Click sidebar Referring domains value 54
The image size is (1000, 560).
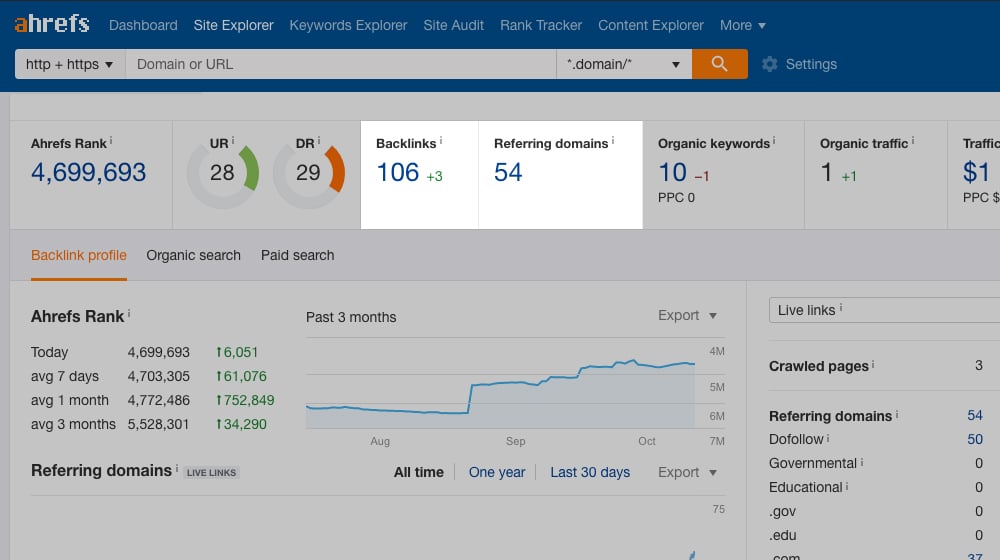[974, 415]
